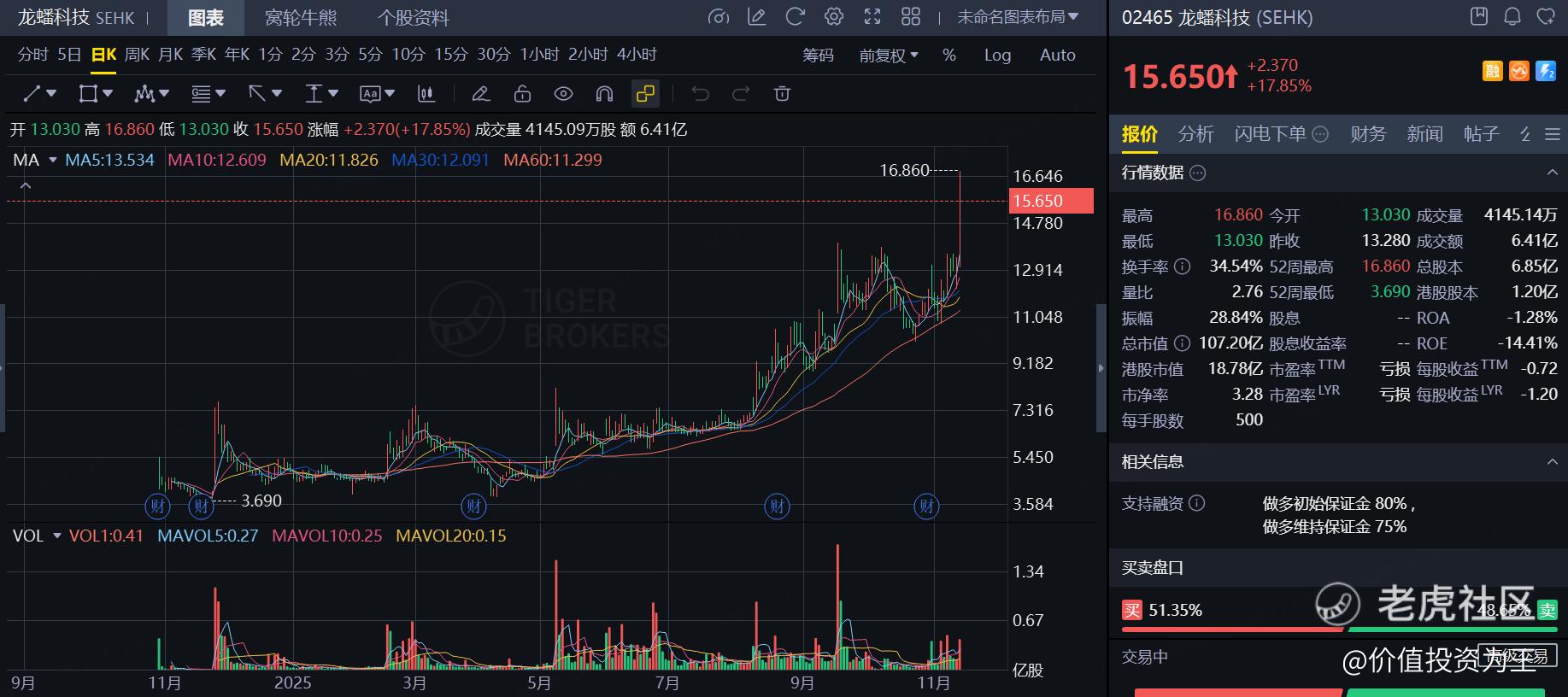The height and width of the screenshot is (697, 1568).
Task: Click the options dots next to 行情数据
Action: click(x=1198, y=173)
